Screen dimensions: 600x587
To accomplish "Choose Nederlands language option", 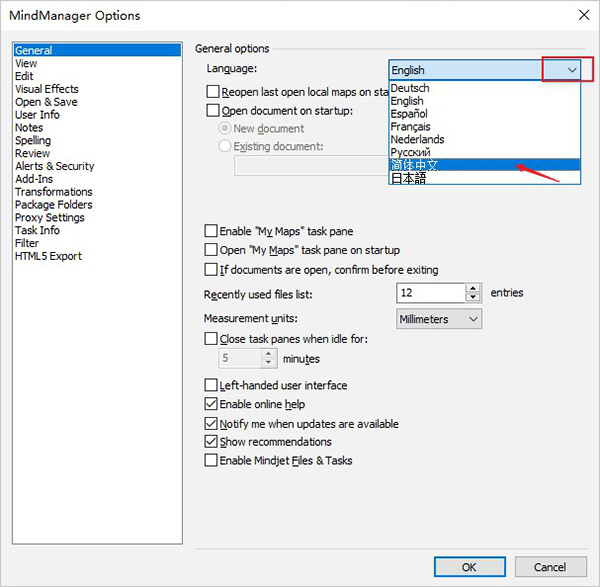I will point(484,139).
